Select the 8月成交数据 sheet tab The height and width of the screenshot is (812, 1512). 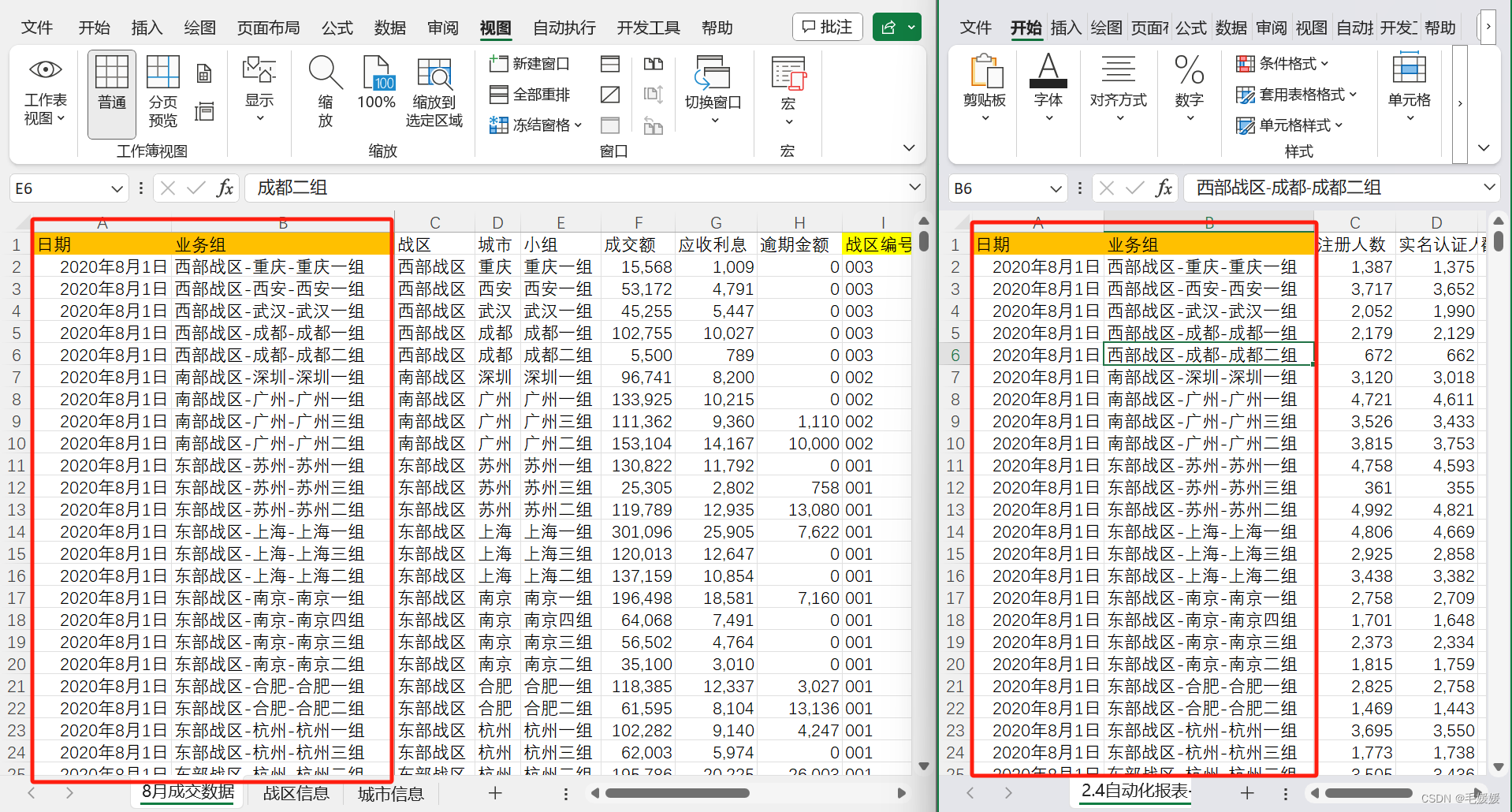click(x=188, y=792)
